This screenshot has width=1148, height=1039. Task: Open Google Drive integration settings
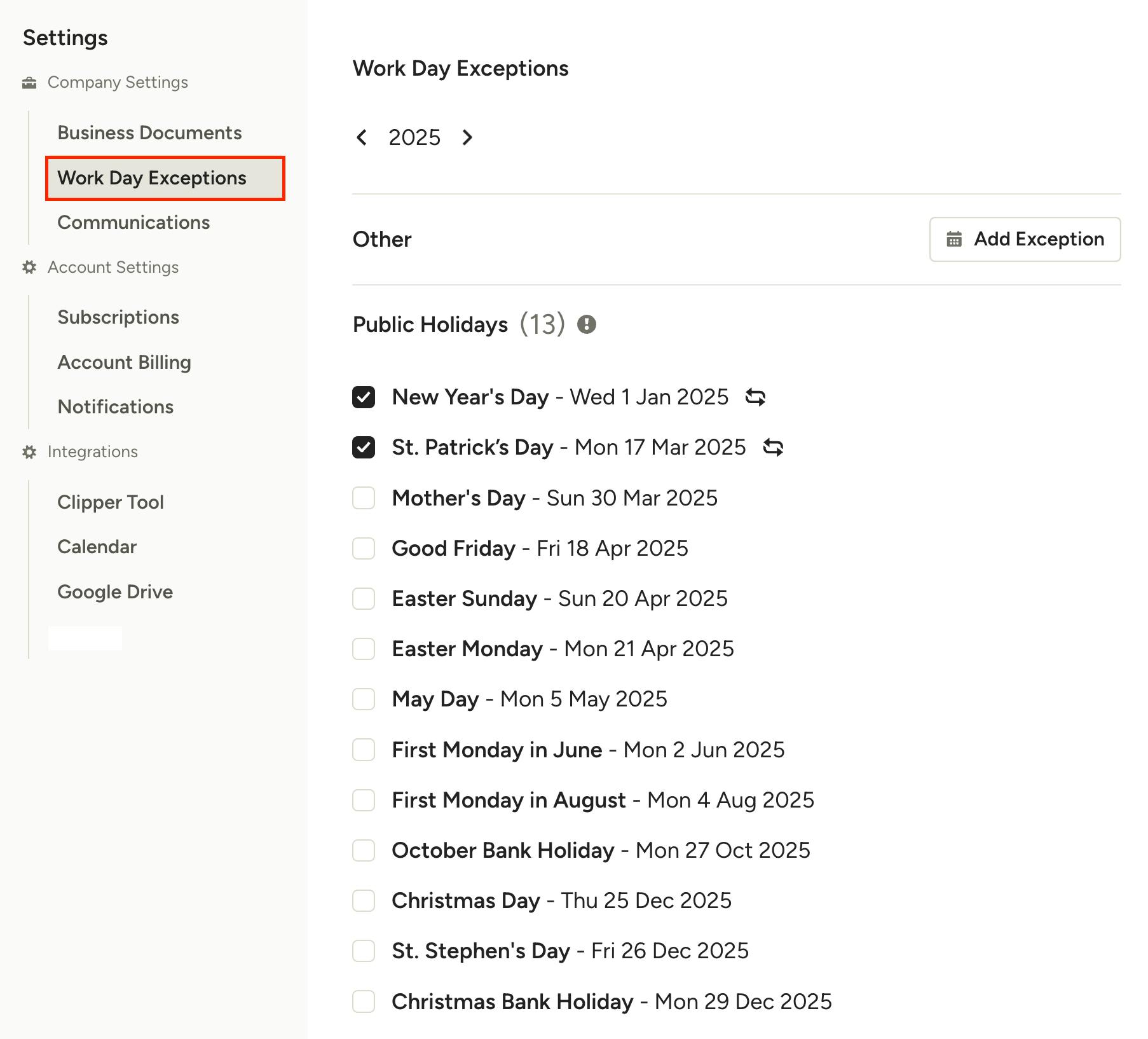[115, 592]
